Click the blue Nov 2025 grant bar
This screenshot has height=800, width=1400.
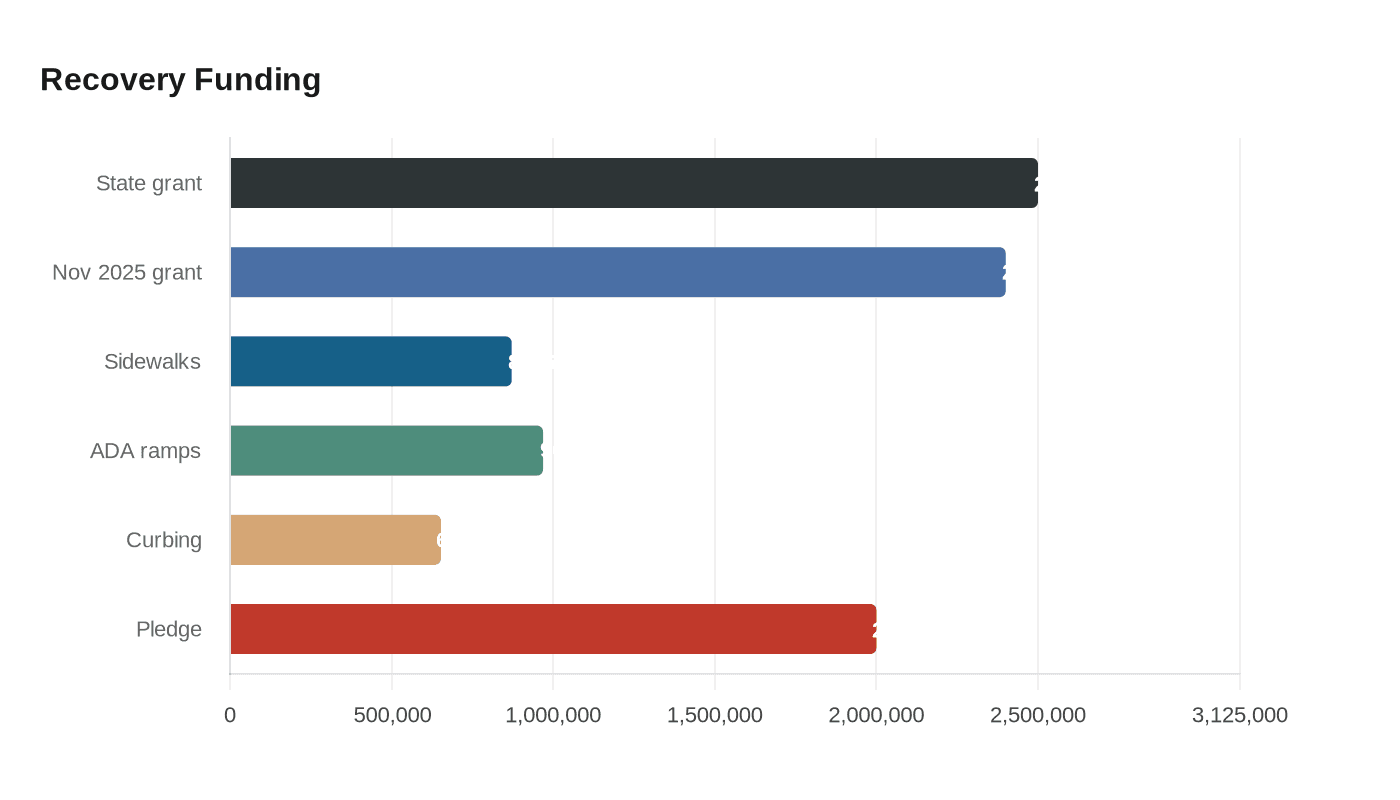pos(617,272)
